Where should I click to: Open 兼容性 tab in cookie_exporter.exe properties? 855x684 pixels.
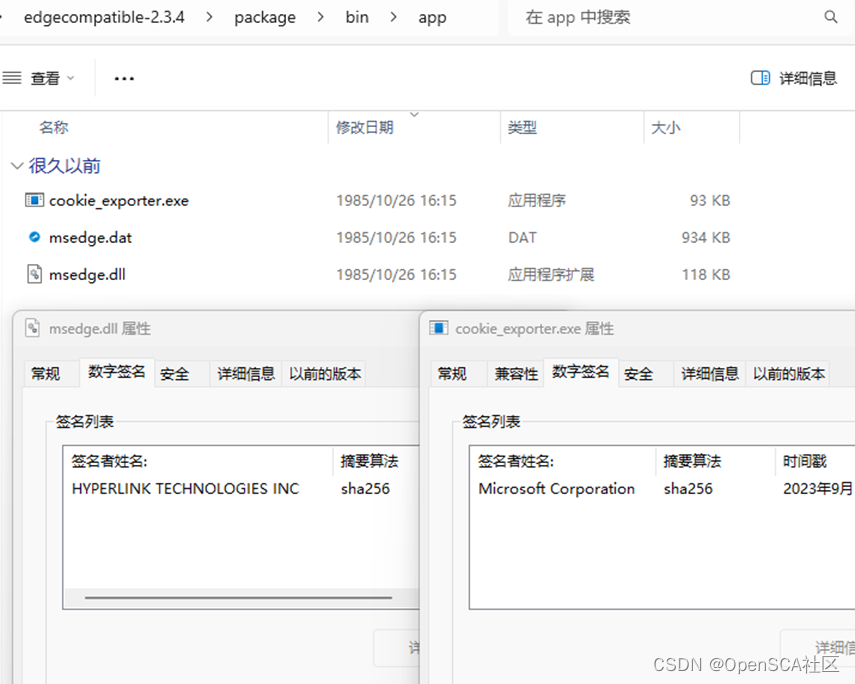point(516,374)
